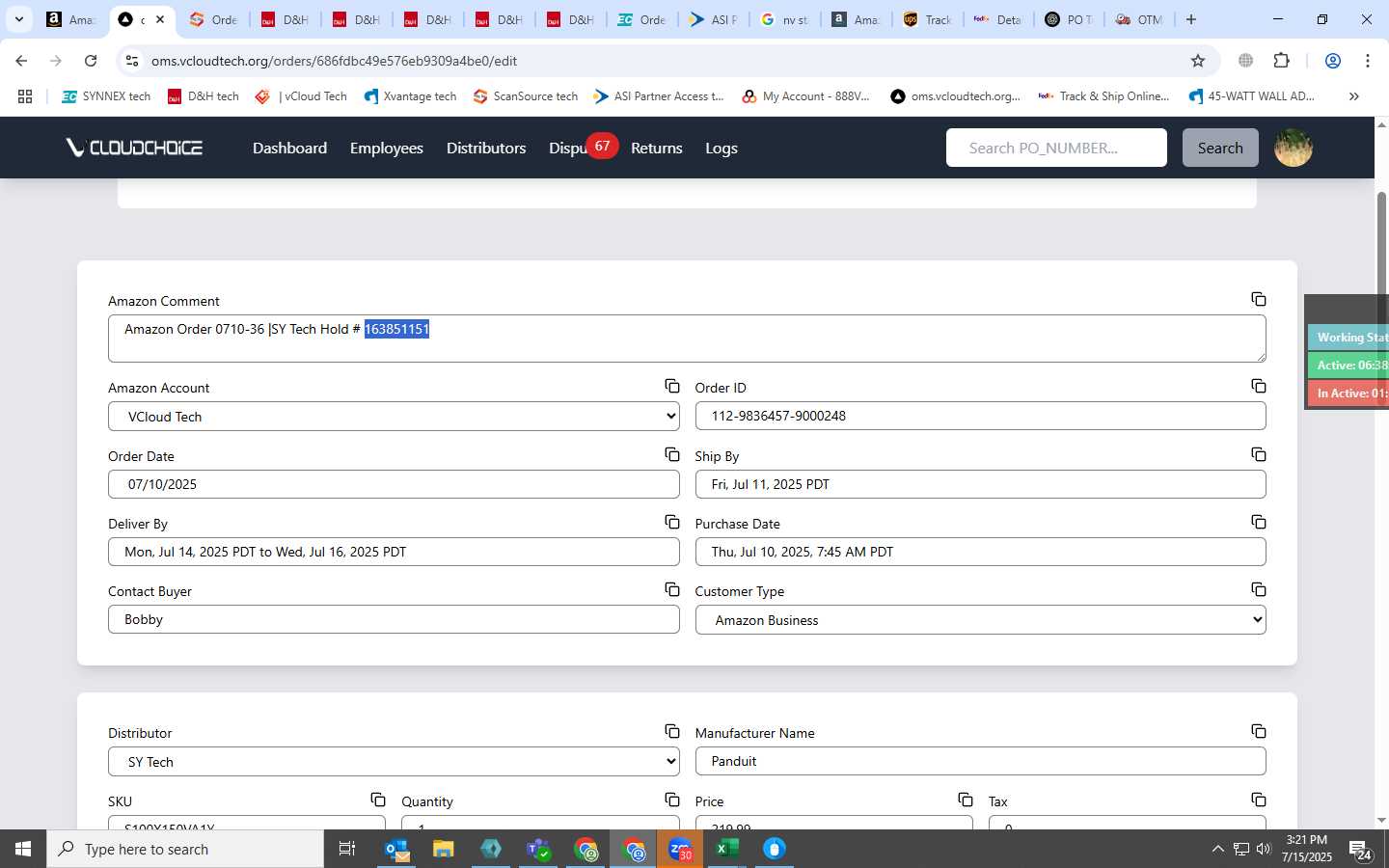This screenshot has height=868, width=1389.
Task: Open the Employees menu item
Action: click(387, 148)
